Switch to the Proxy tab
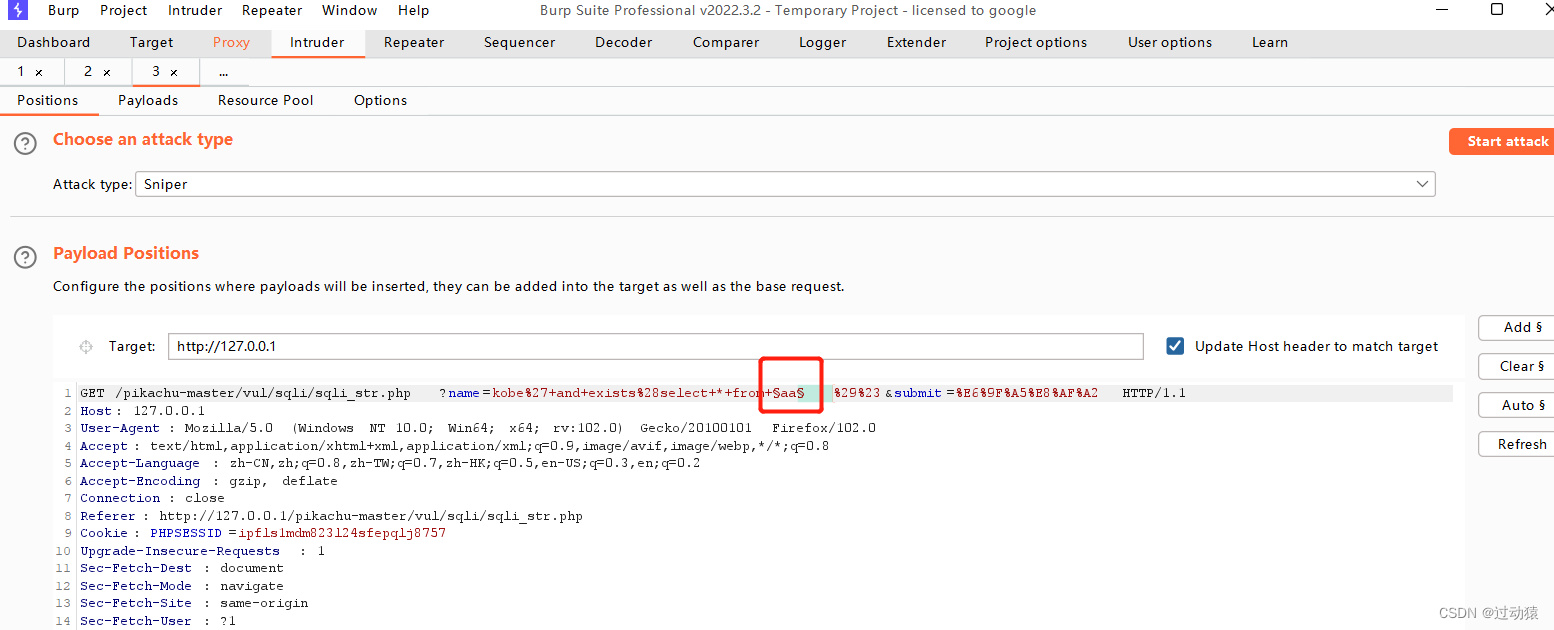Viewport: 1554px width, 630px height. point(231,42)
